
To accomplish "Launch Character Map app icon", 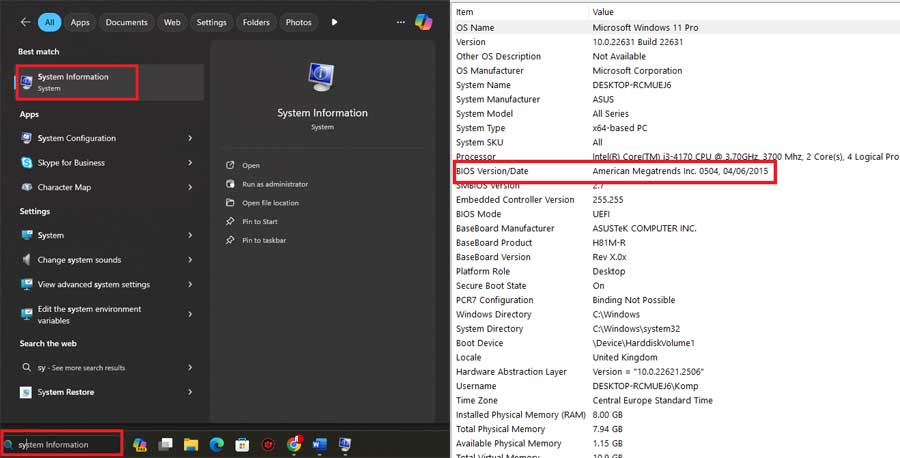I will pos(26,187).
